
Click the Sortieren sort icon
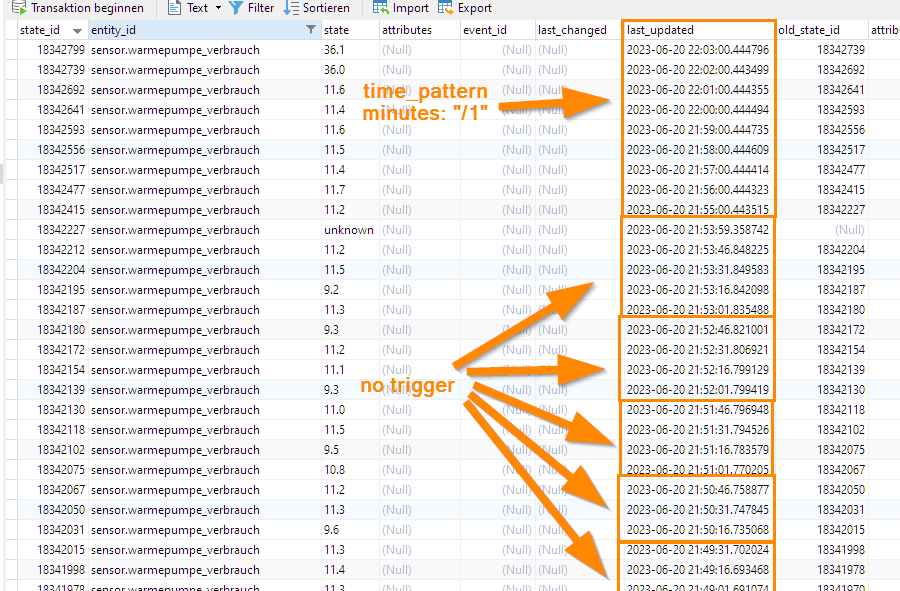[291, 7]
